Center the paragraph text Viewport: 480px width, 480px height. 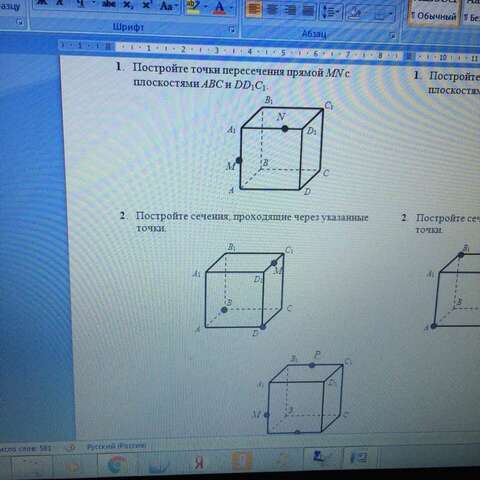[x=272, y=10]
